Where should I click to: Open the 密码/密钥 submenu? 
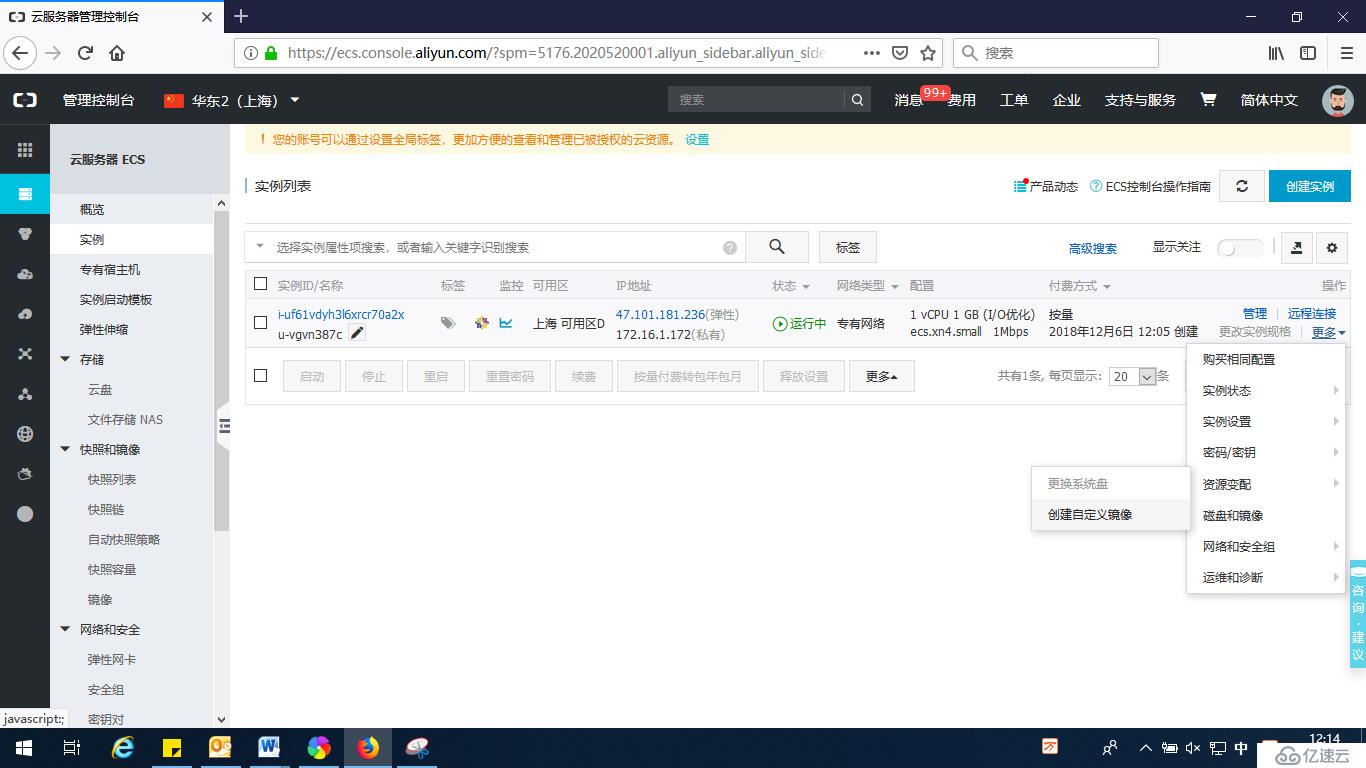coord(1266,453)
